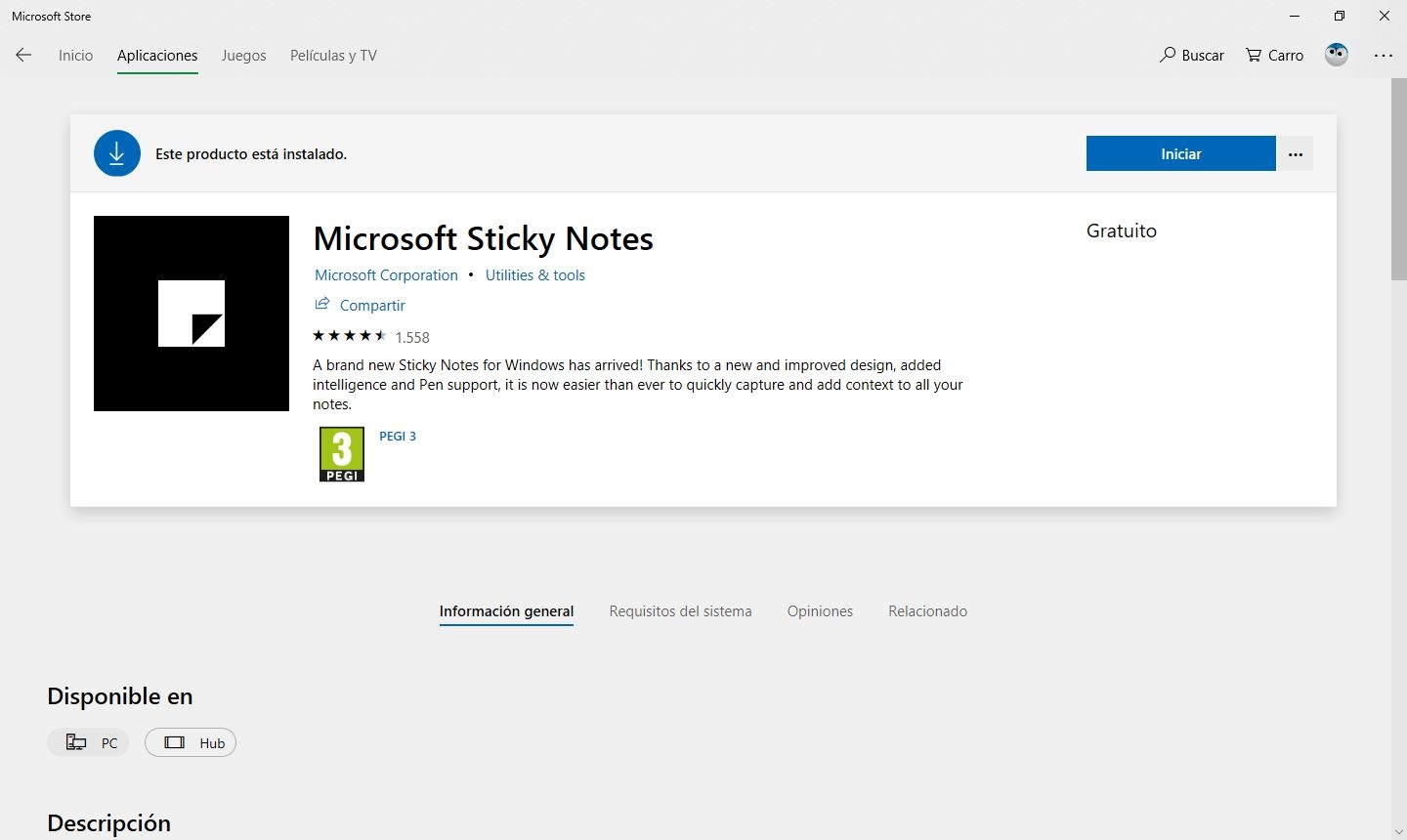Image resolution: width=1407 pixels, height=840 pixels.
Task: Click the Sticky Notes app logo
Action: click(192, 314)
